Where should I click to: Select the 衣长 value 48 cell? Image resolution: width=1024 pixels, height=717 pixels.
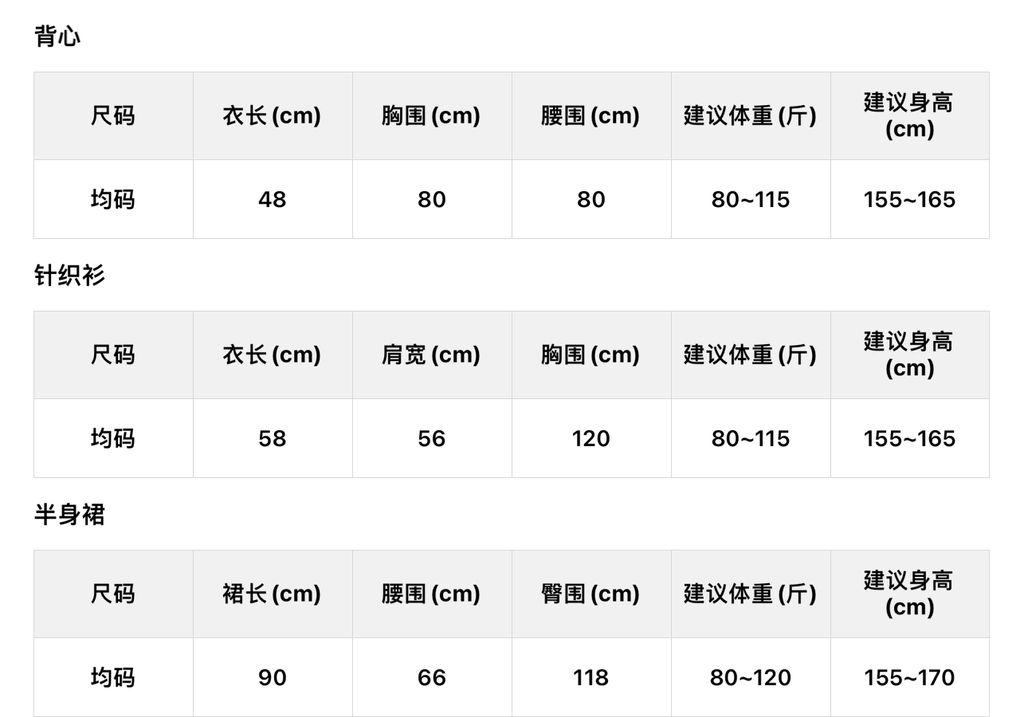[272, 199]
